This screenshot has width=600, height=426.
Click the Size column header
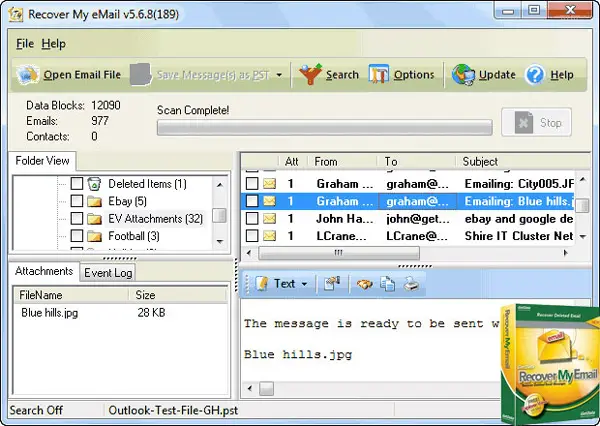pos(178,295)
